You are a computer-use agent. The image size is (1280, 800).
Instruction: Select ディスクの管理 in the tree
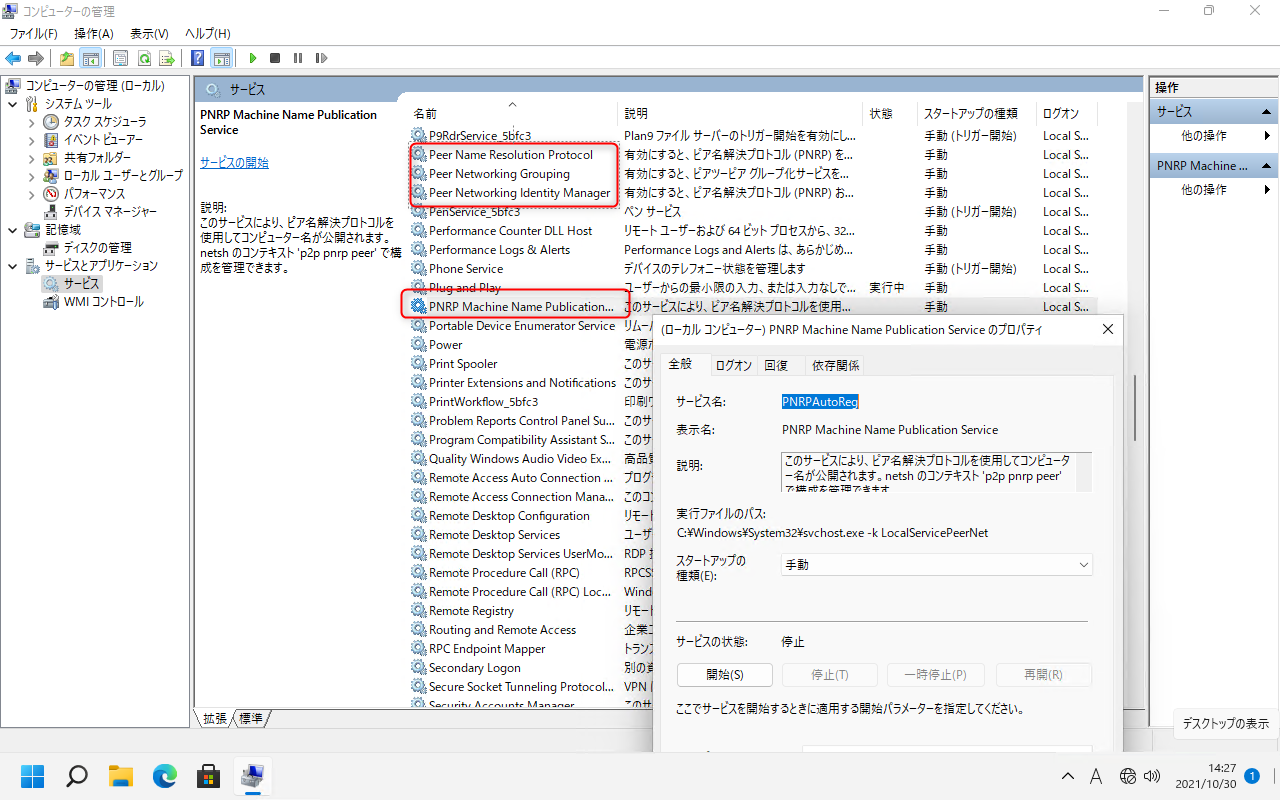pos(98,247)
